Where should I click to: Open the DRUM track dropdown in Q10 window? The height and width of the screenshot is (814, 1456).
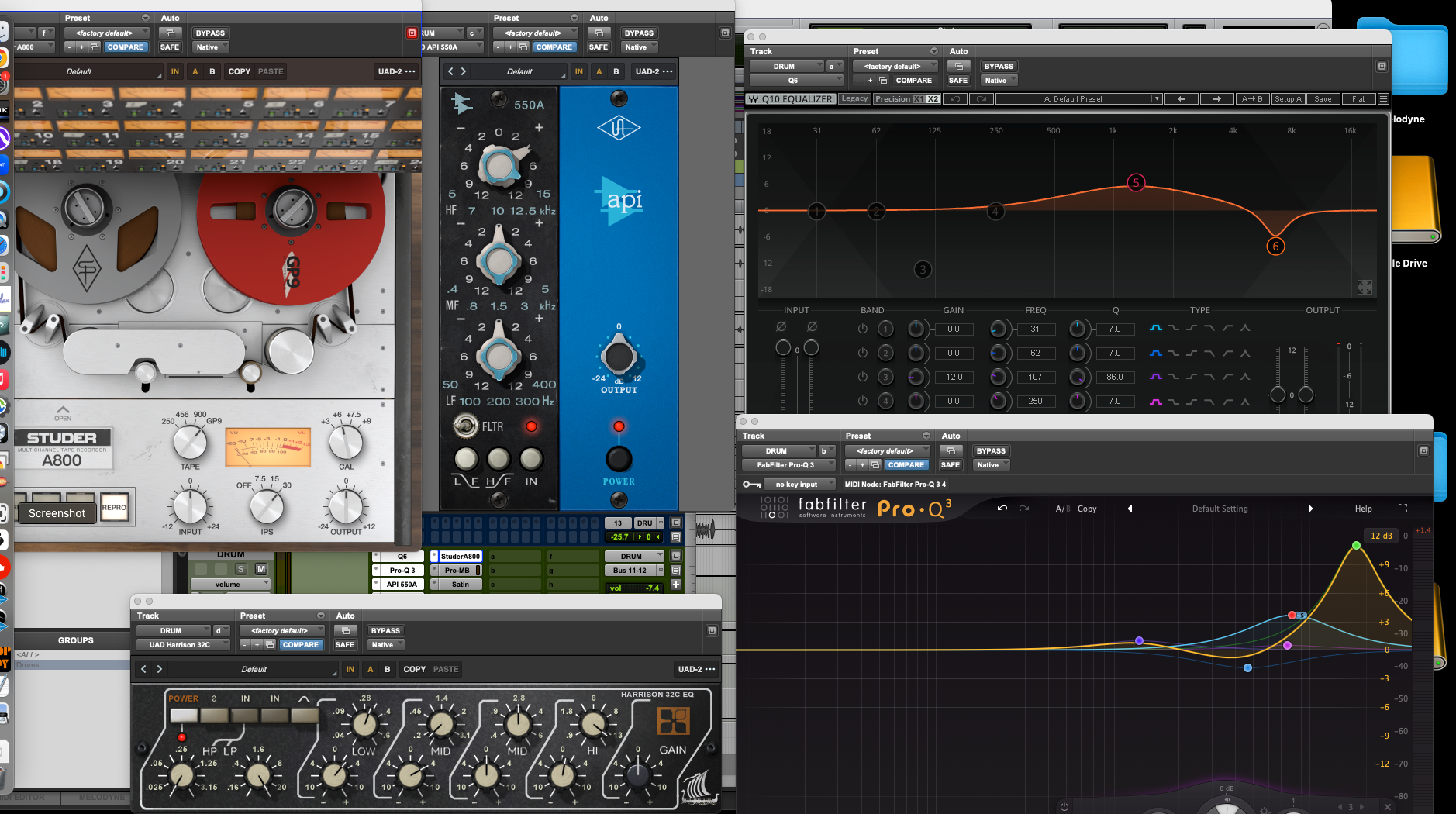point(787,67)
